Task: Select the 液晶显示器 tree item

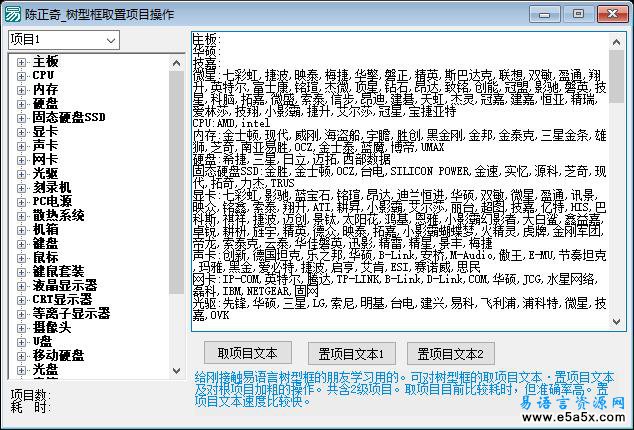Action: [x=65, y=286]
